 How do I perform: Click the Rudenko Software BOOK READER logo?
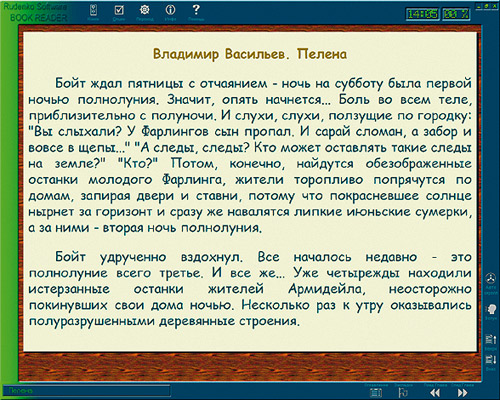click(x=35, y=12)
